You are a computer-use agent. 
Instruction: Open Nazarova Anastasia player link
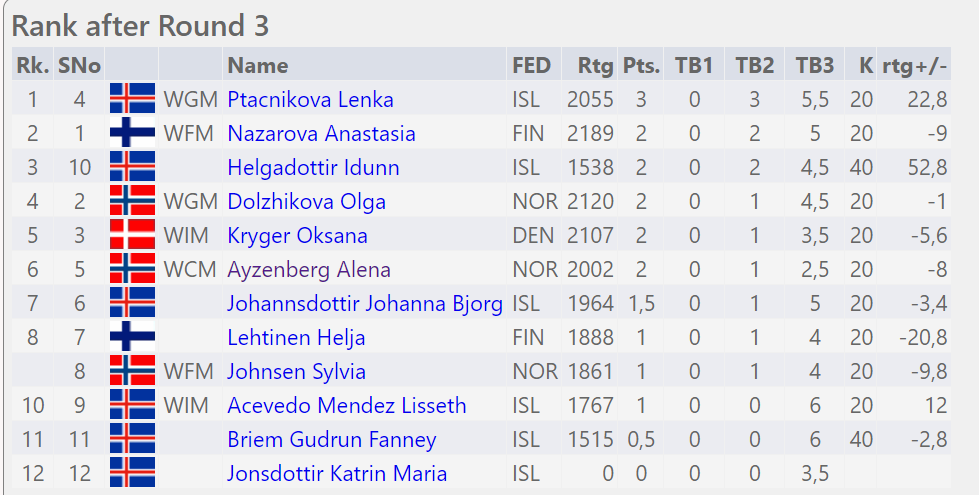point(321,133)
